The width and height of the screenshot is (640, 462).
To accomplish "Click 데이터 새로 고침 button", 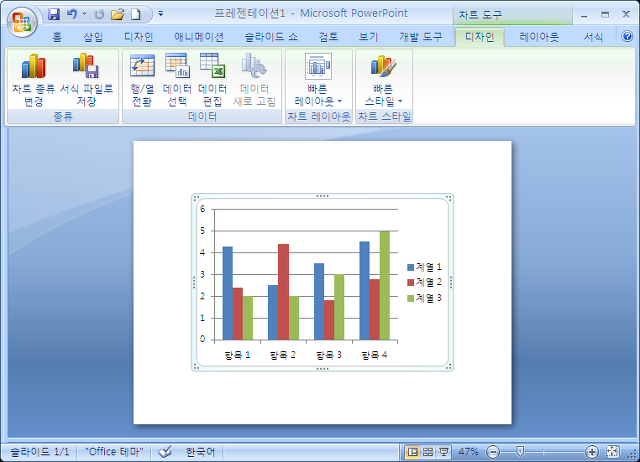I will coord(254,80).
